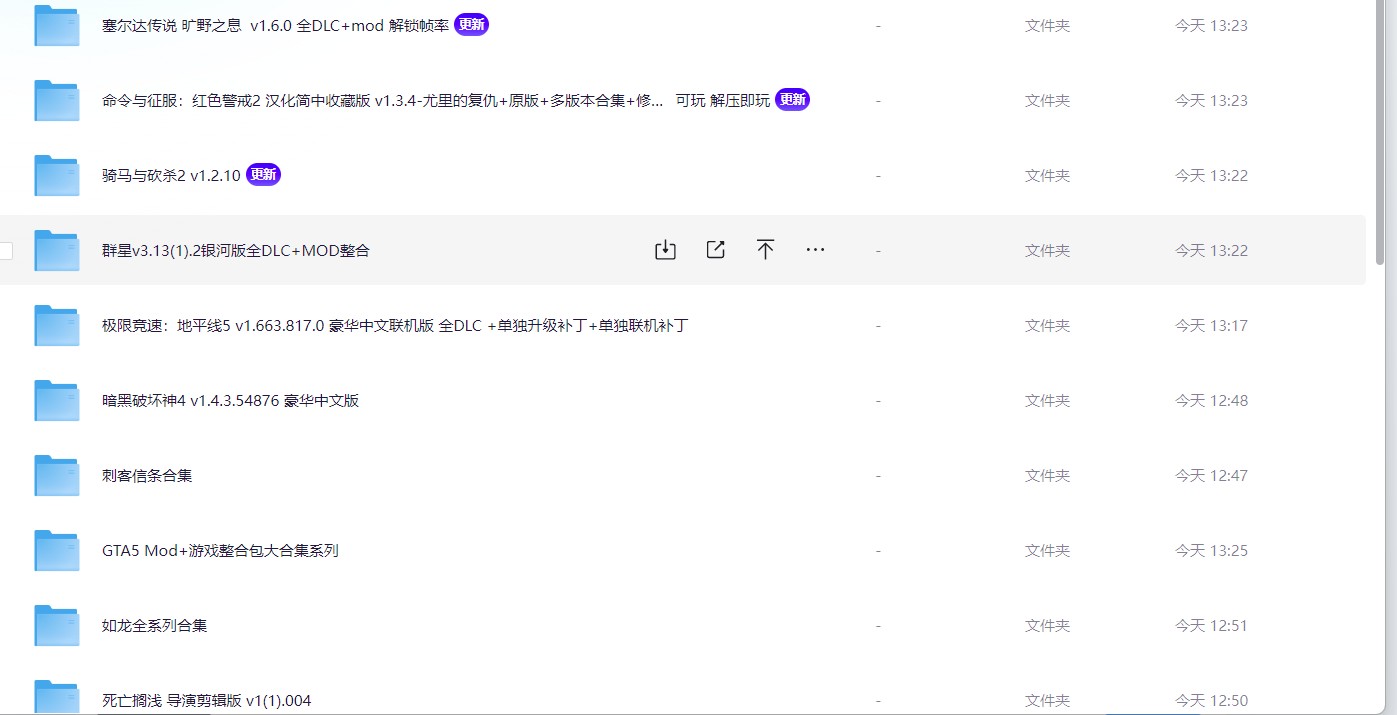Open folder icon for 骑马与砍杀2

(57, 175)
